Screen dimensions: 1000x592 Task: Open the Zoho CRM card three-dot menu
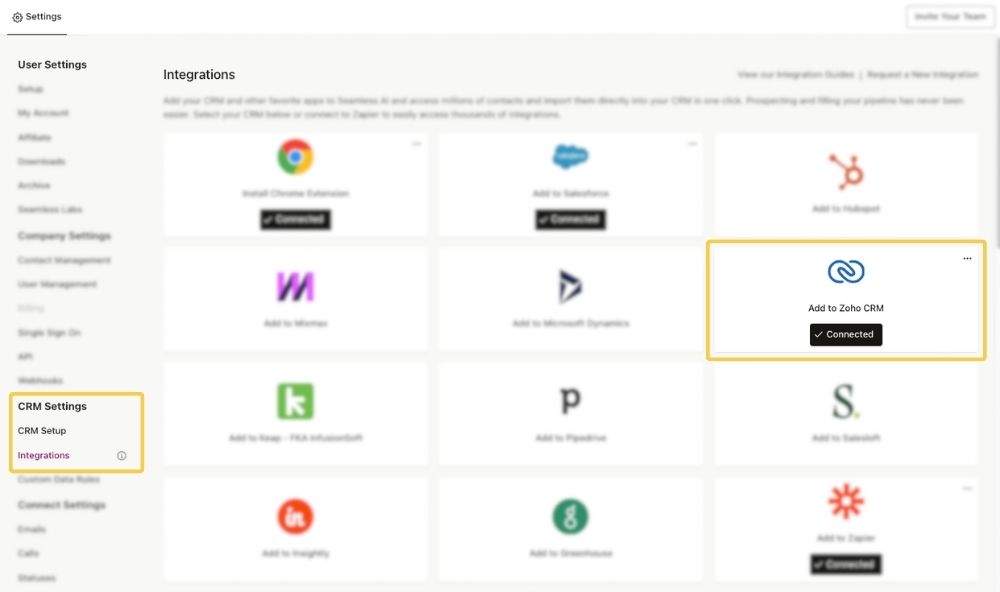click(967, 258)
